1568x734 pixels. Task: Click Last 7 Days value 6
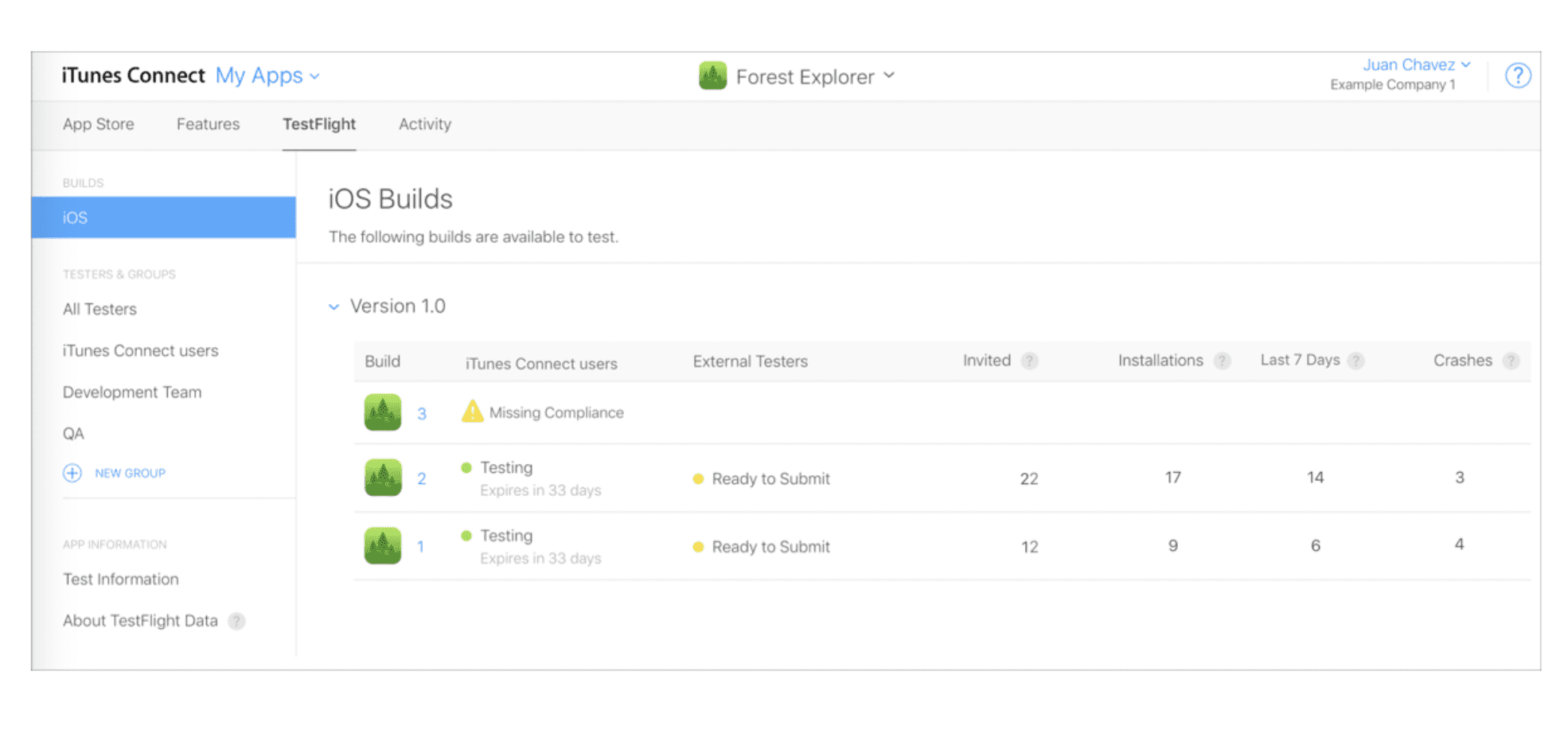click(1316, 546)
